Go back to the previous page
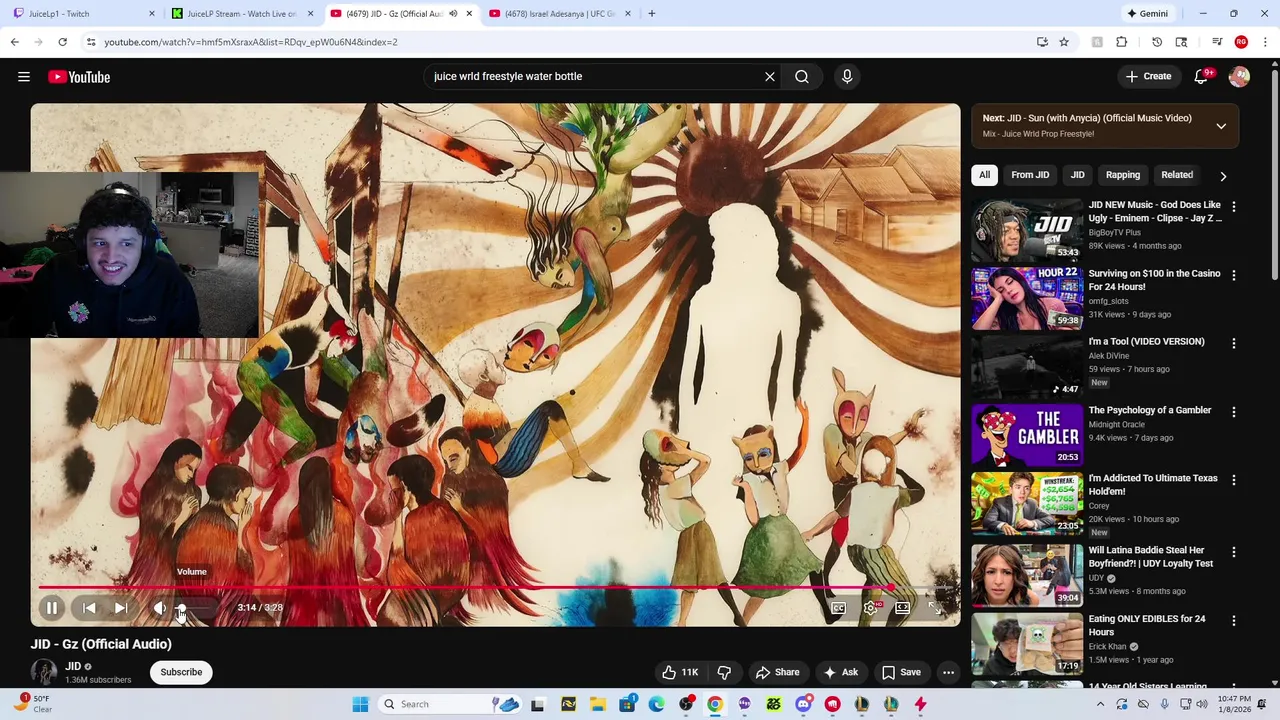 (x=15, y=42)
